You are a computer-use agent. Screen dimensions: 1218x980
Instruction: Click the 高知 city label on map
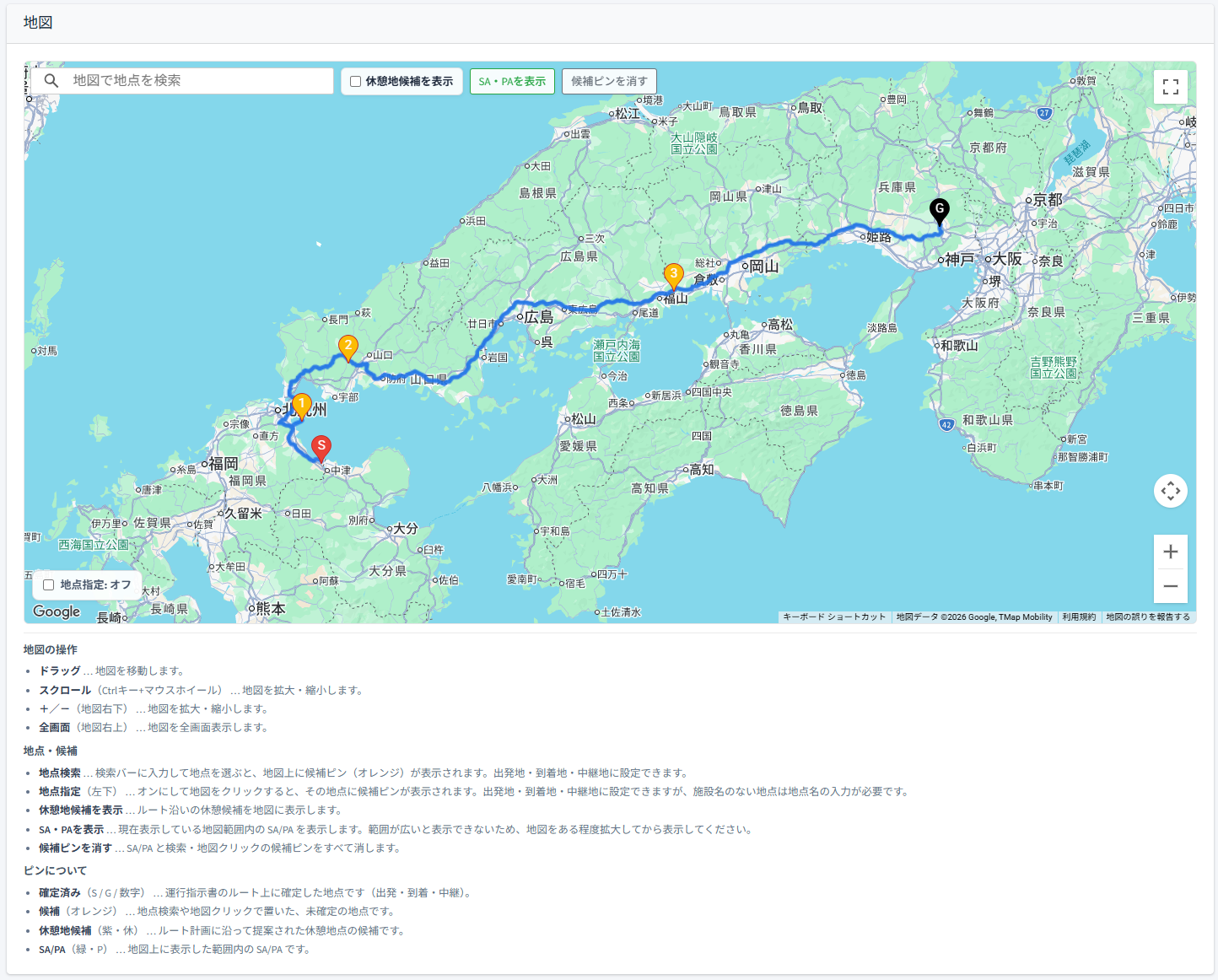pos(702,470)
